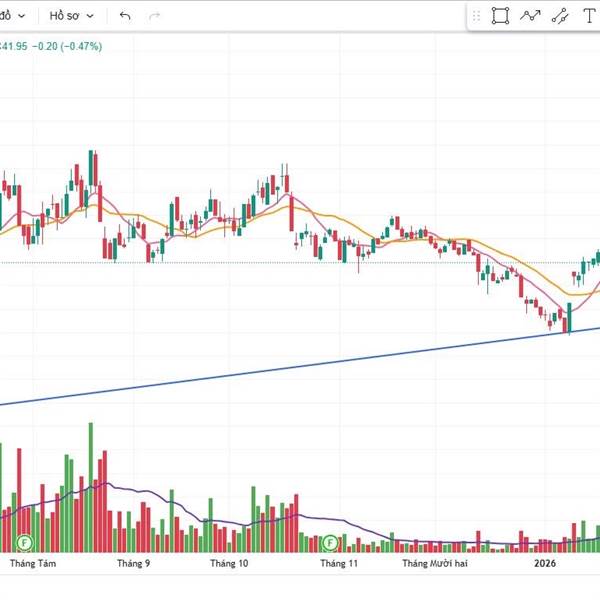Click the Tháng 10 time axis label
This screenshot has width=600, height=600.
coord(229,563)
